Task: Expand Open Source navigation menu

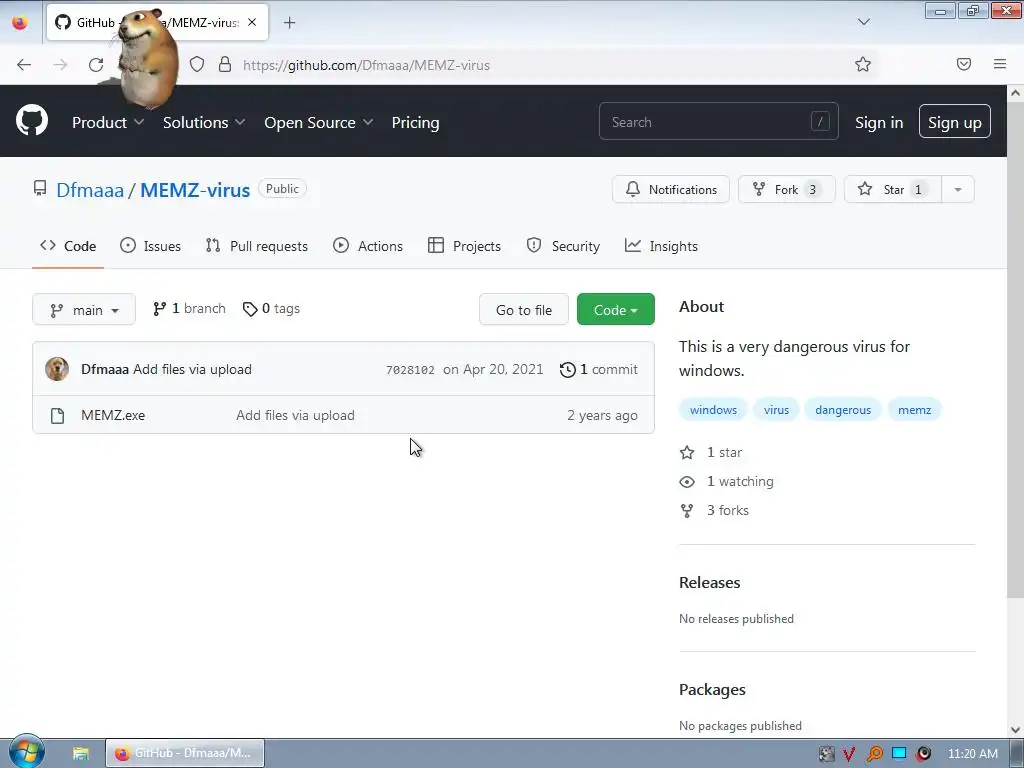Action: pos(319,122)
